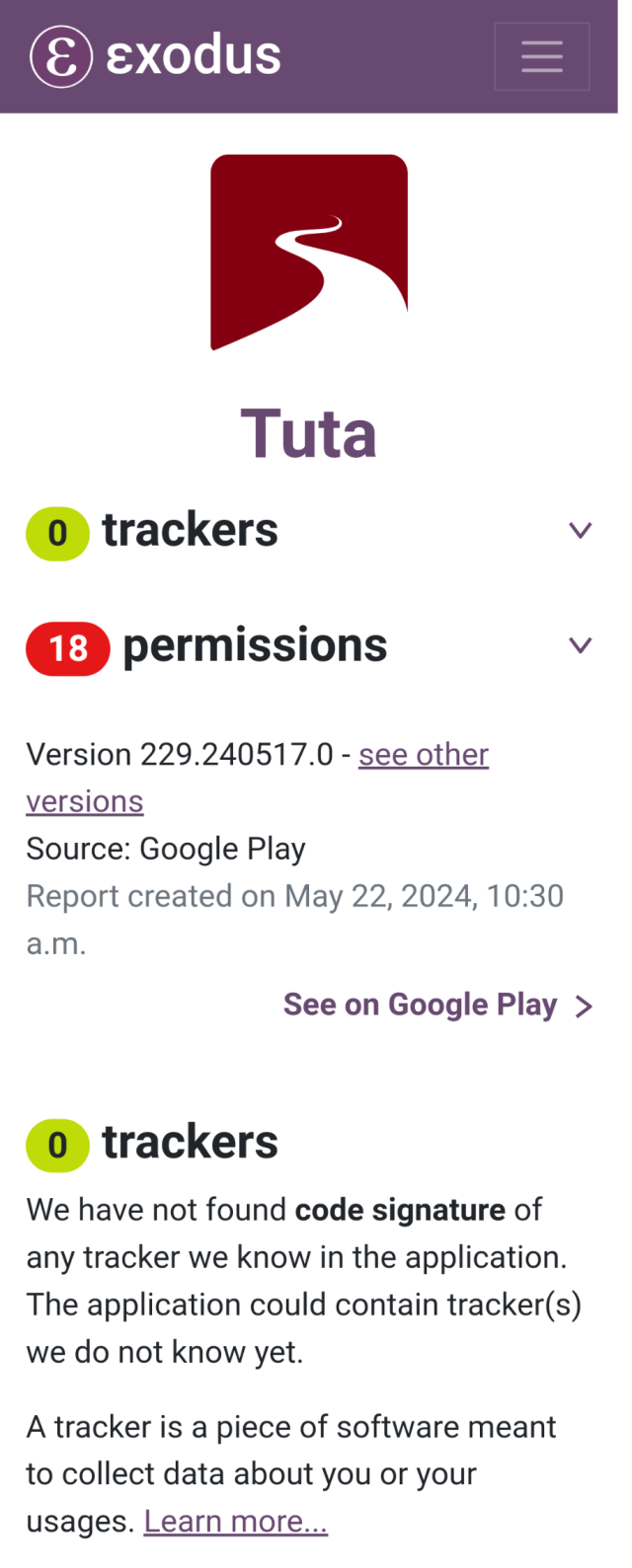Click the Tuta app title heading
The width and height of the screenshot is (632, 1568).
click(x=309, y=433)
